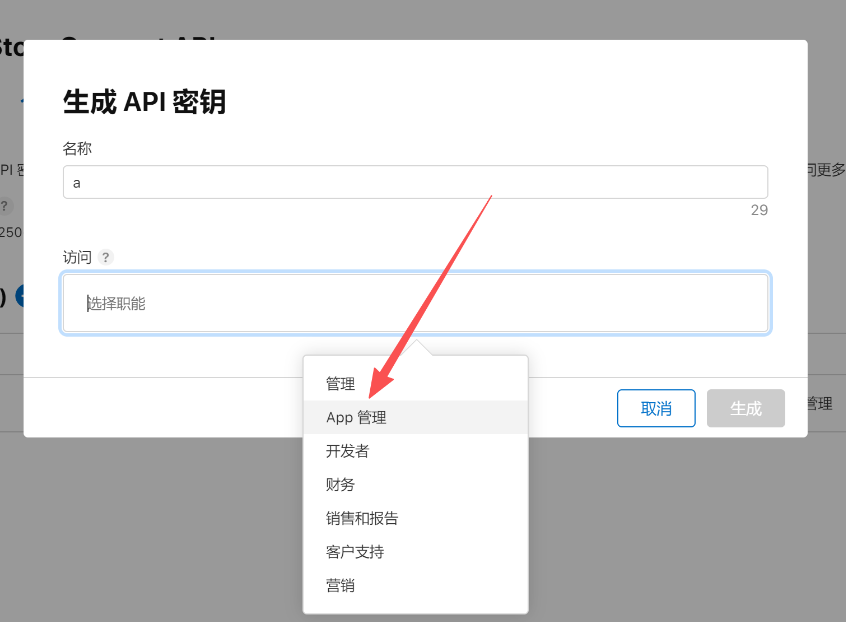
Task: Select the 客户支持 role
Action: (x=415, y=552)
